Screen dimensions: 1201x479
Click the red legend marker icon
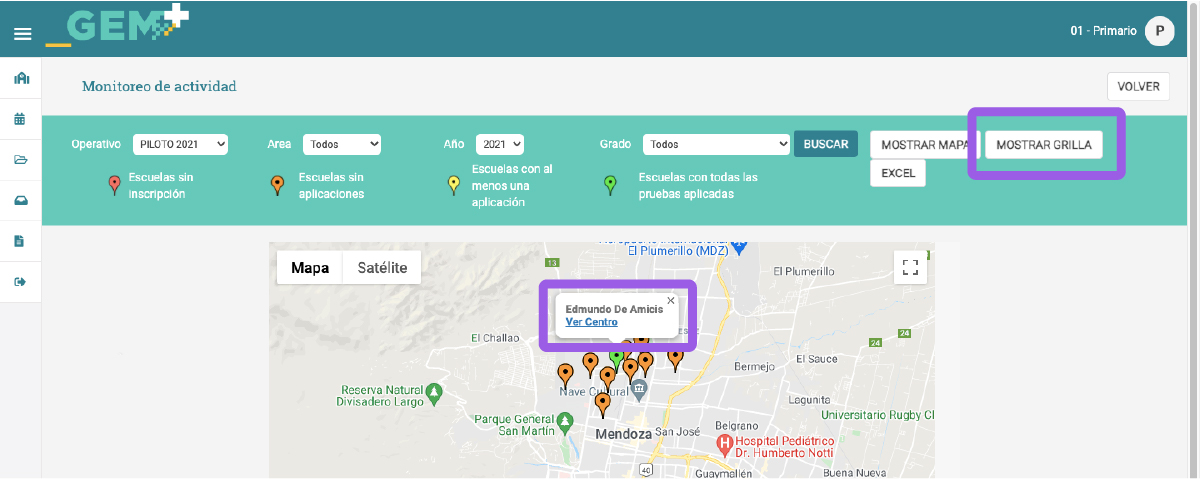[114, 184]
